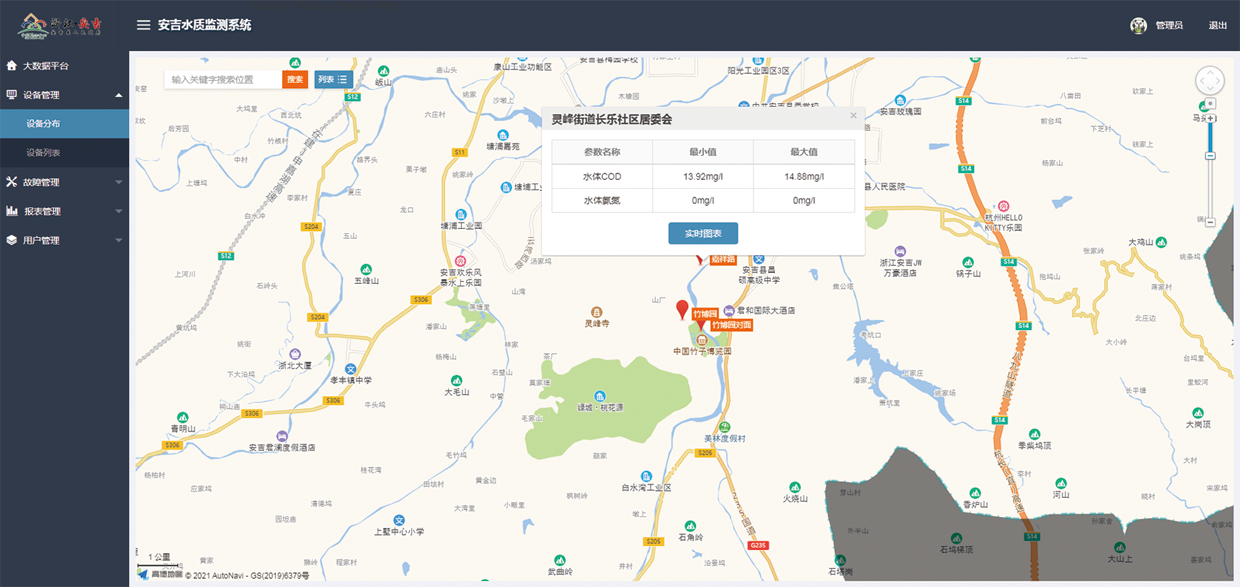Viewport: 1240px width, 587px height.
Task: Toggle the hamburger sidebar menu icon
Action: [144, 25]
